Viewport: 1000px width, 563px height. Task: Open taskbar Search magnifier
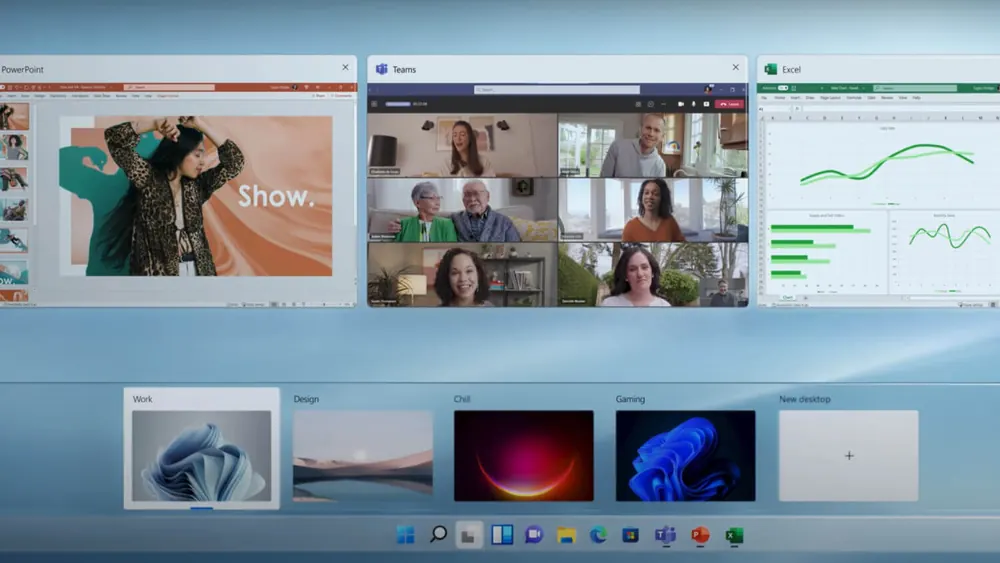coord(438,534)
